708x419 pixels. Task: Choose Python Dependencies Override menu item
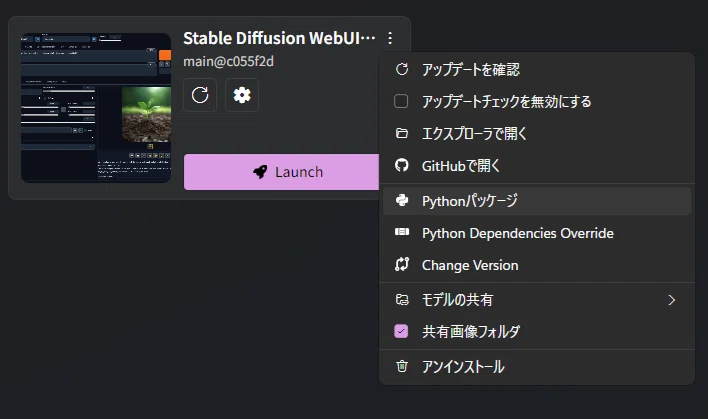coord(537,233)
